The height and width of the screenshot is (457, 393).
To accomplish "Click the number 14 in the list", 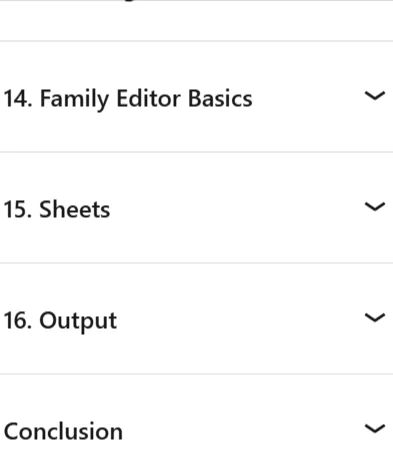I will (18, 99).
